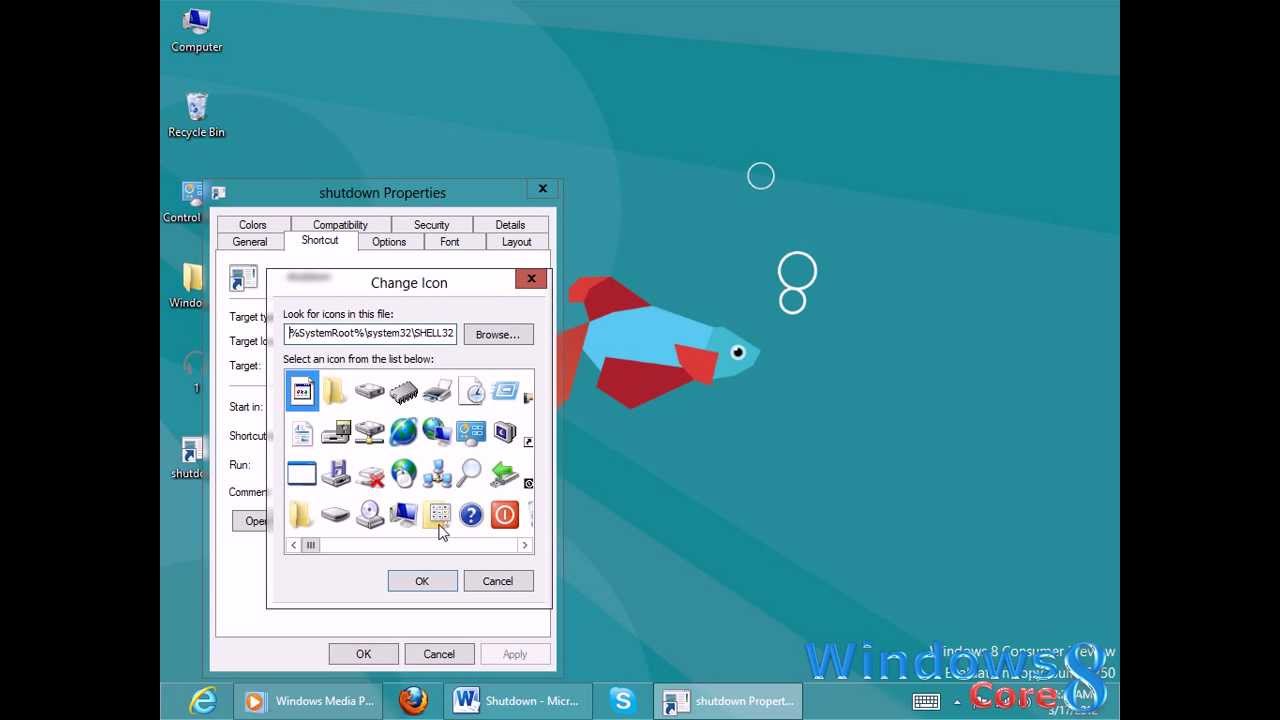Select the open folder icon in bottom row
Screen dimensions: 1280x720
point(302,514)
